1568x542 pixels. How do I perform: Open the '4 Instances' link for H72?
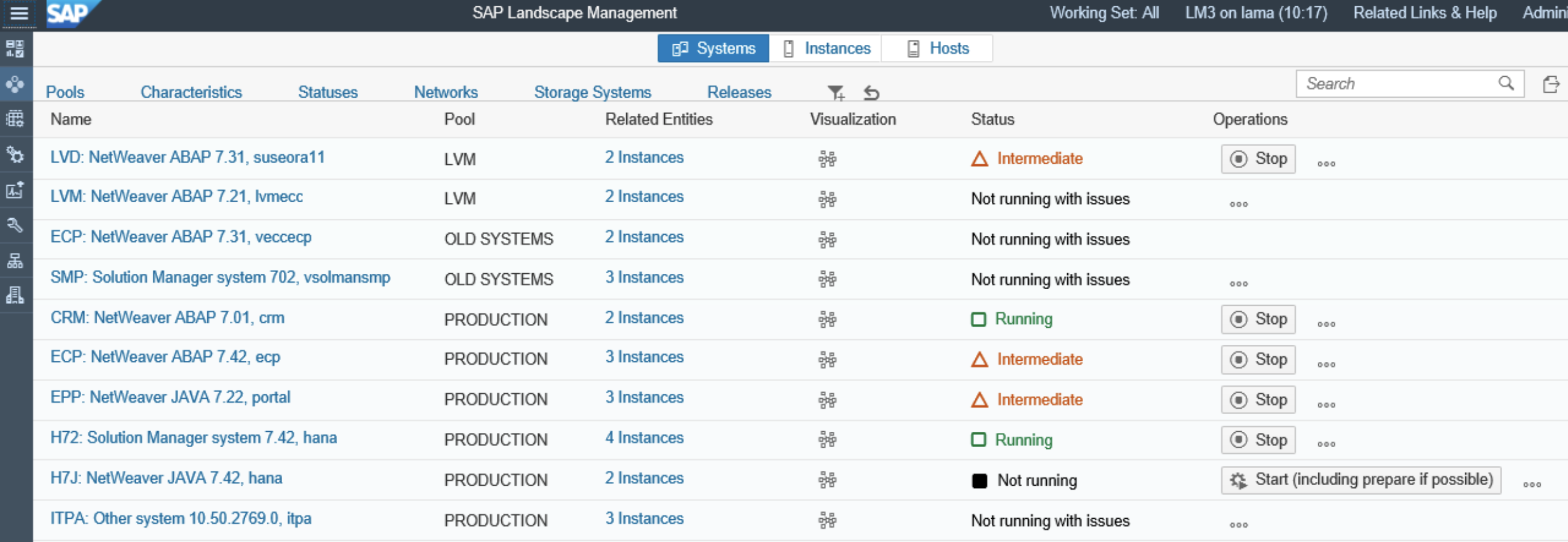tap(644, 438)
